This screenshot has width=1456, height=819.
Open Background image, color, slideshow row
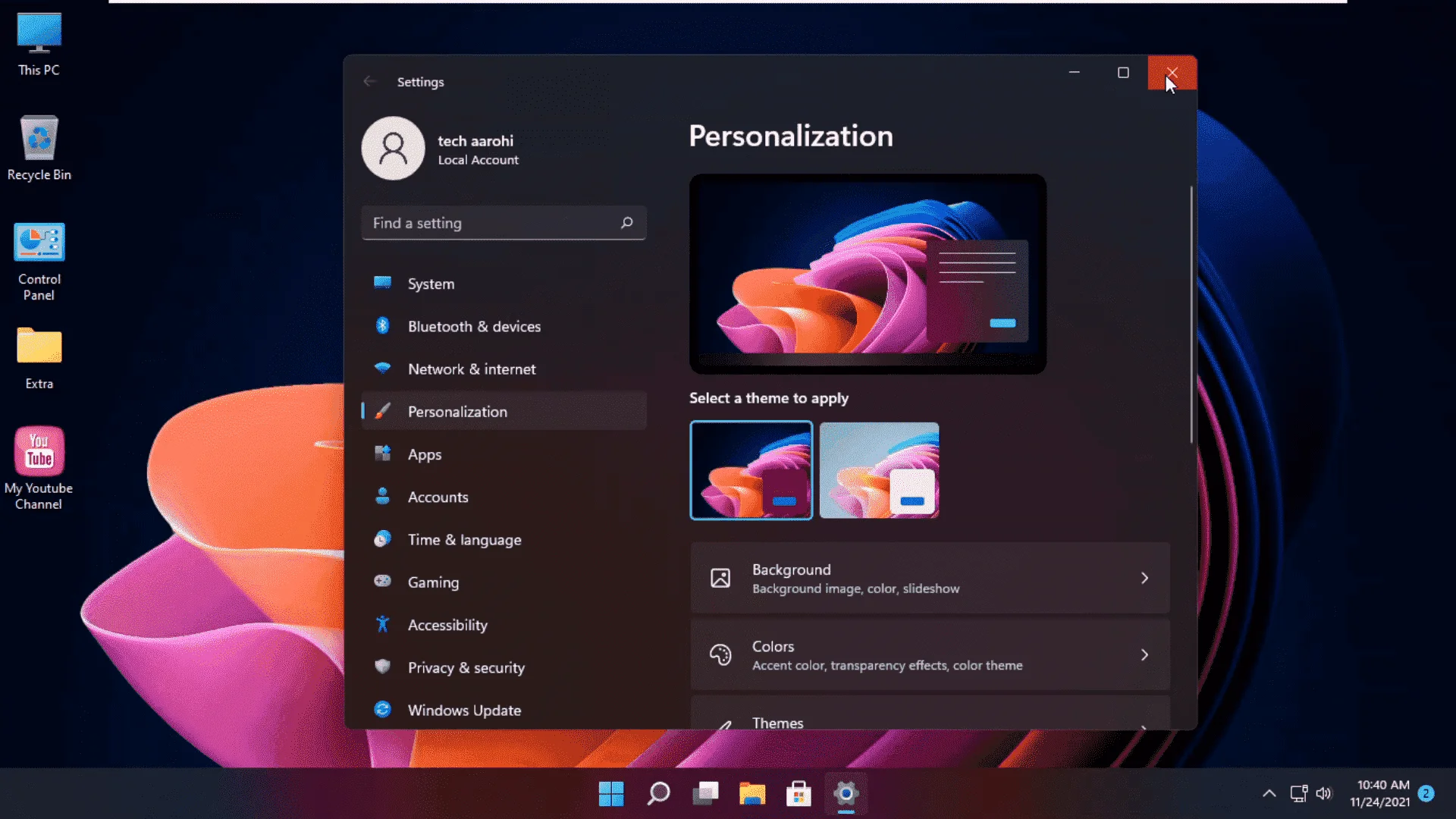[x=930, y=578]
